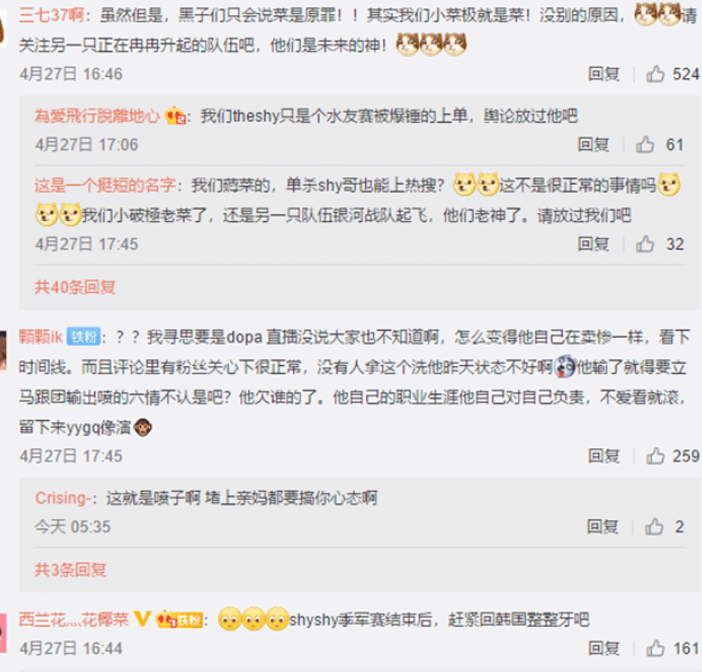Viewport: 702px width, 672px height.
Task: Expand the 共3条回复 replies
Action: click(70, 570)
